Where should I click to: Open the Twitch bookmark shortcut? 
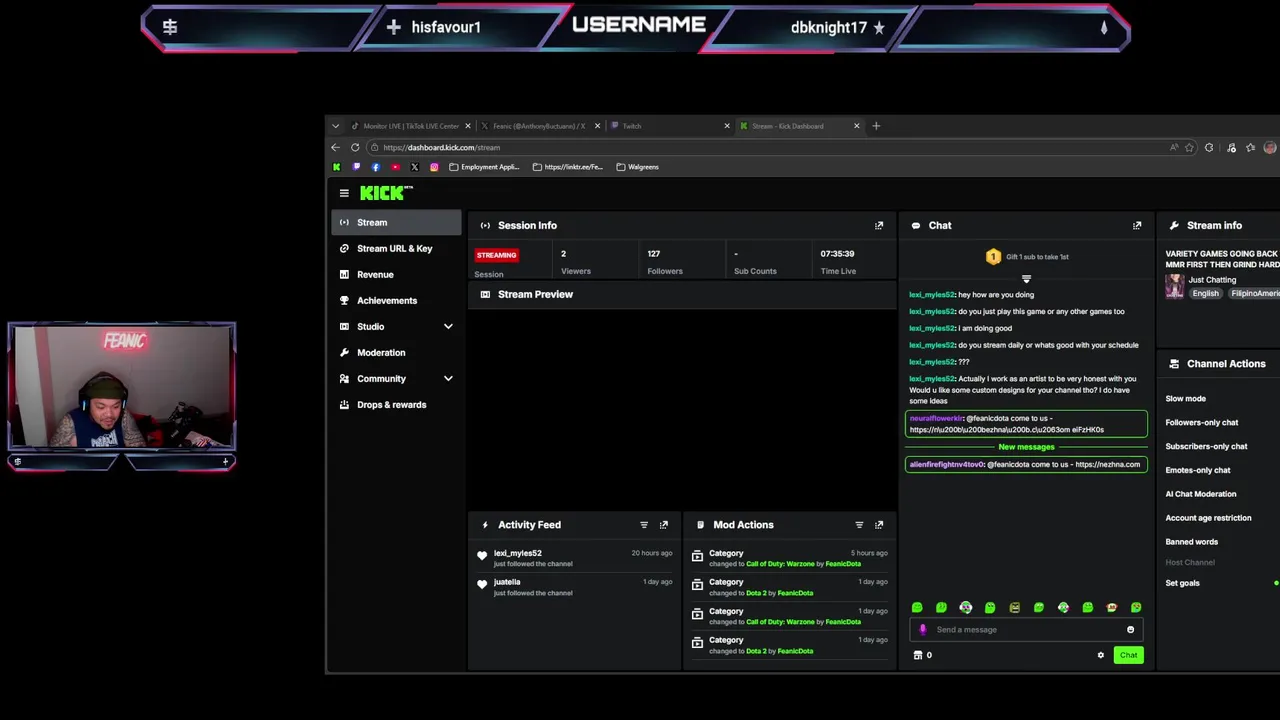[x=356, y=167]
